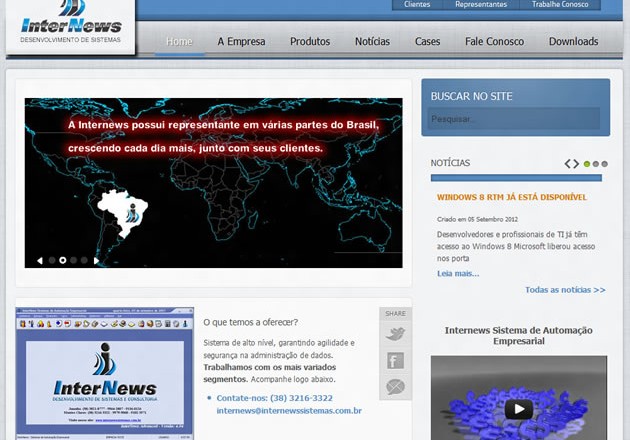Share the page on Facebook
630x440 pixels.
pos(395,361)
